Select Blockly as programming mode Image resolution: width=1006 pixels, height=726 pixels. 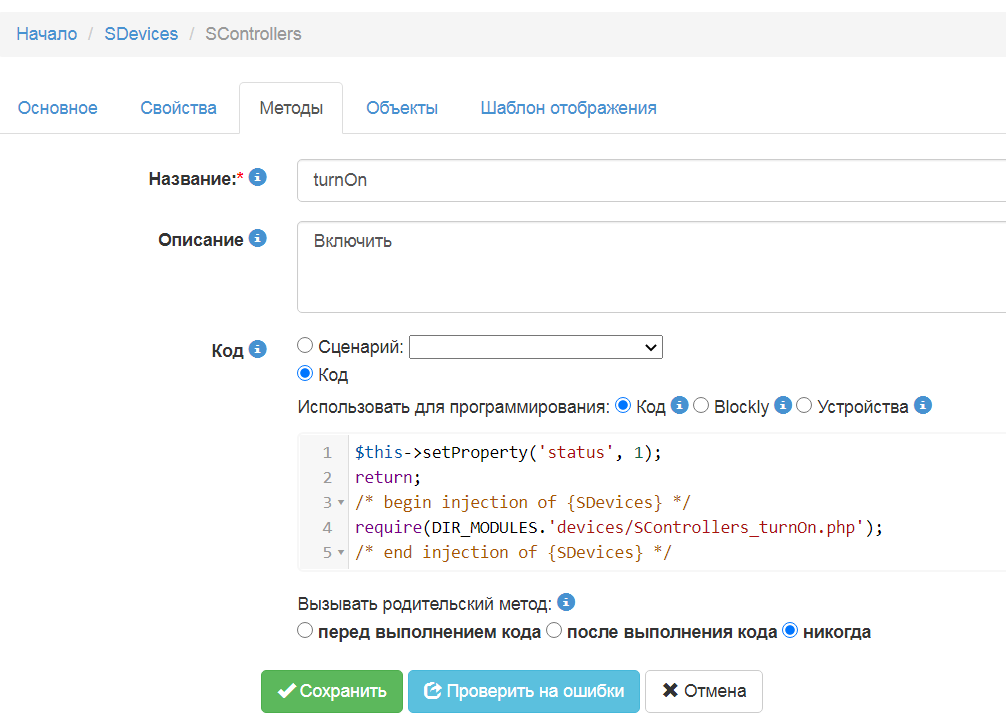click(701, 406)
